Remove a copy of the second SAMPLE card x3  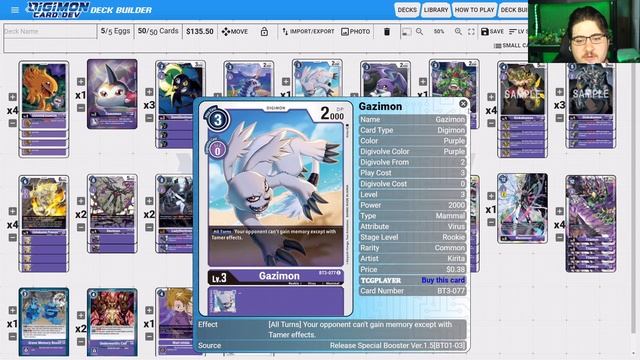(x=560, y=118)
